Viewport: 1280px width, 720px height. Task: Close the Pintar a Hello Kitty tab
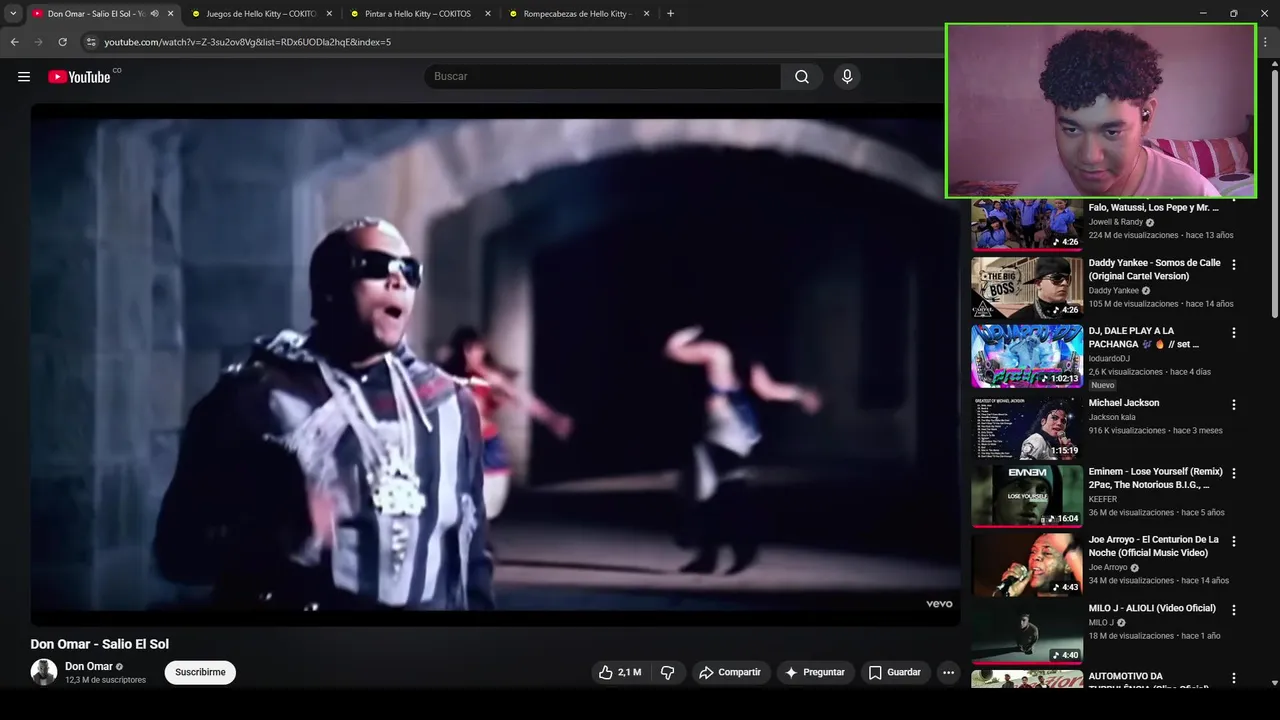pos(488,14)
